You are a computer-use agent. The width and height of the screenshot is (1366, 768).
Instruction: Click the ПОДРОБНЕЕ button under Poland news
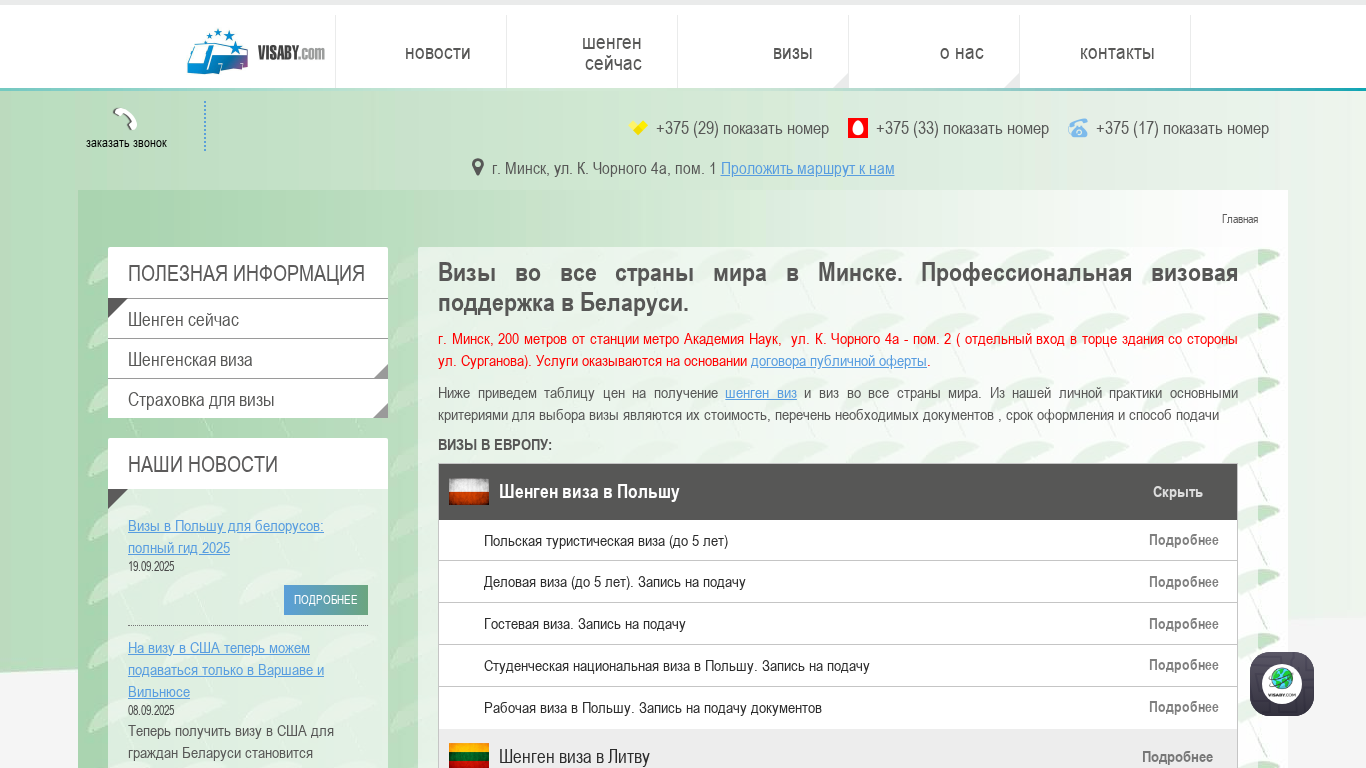click(325, 600)
